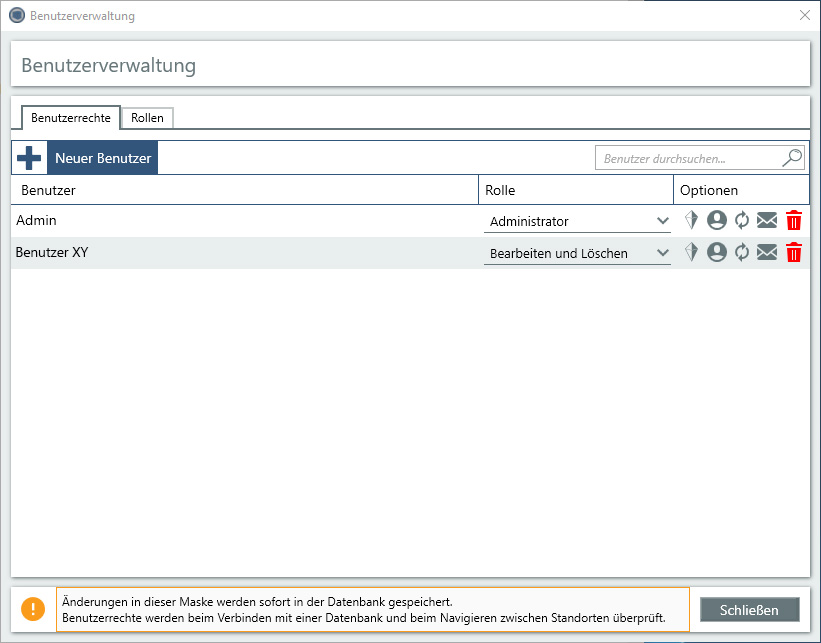Click the Schließen button
The image size is (821, 643).
pyautogui.click(x=749, y=610)
